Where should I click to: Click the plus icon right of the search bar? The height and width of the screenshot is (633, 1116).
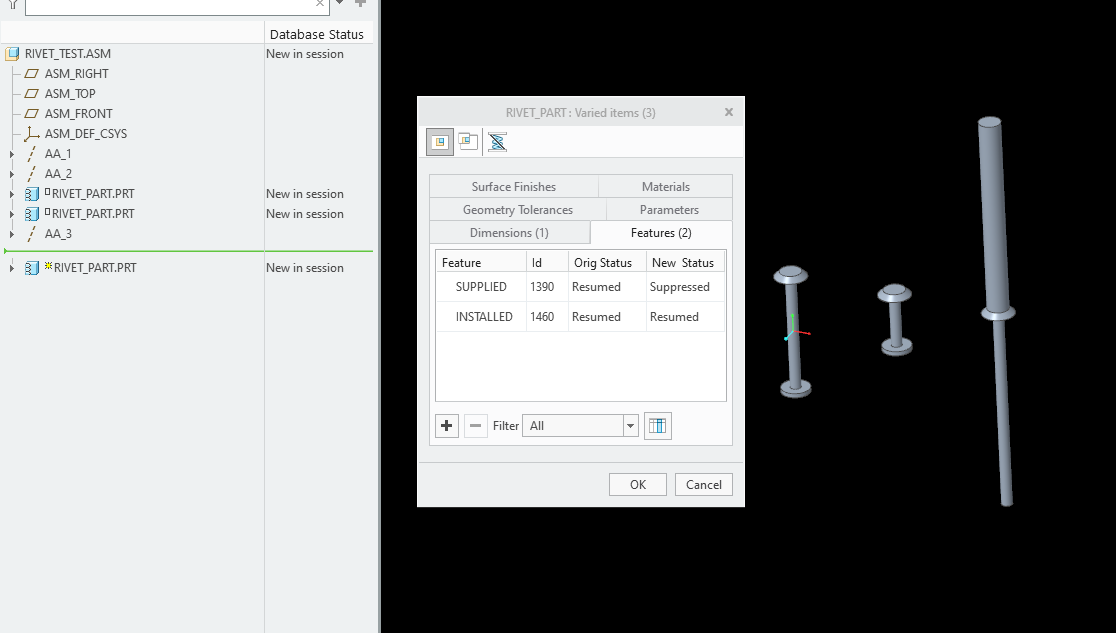pyautogui.click(x=359, y=5)
